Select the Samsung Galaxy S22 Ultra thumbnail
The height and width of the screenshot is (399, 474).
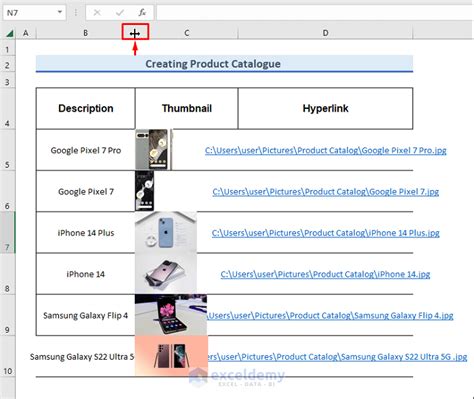click(x=172, y=356)
